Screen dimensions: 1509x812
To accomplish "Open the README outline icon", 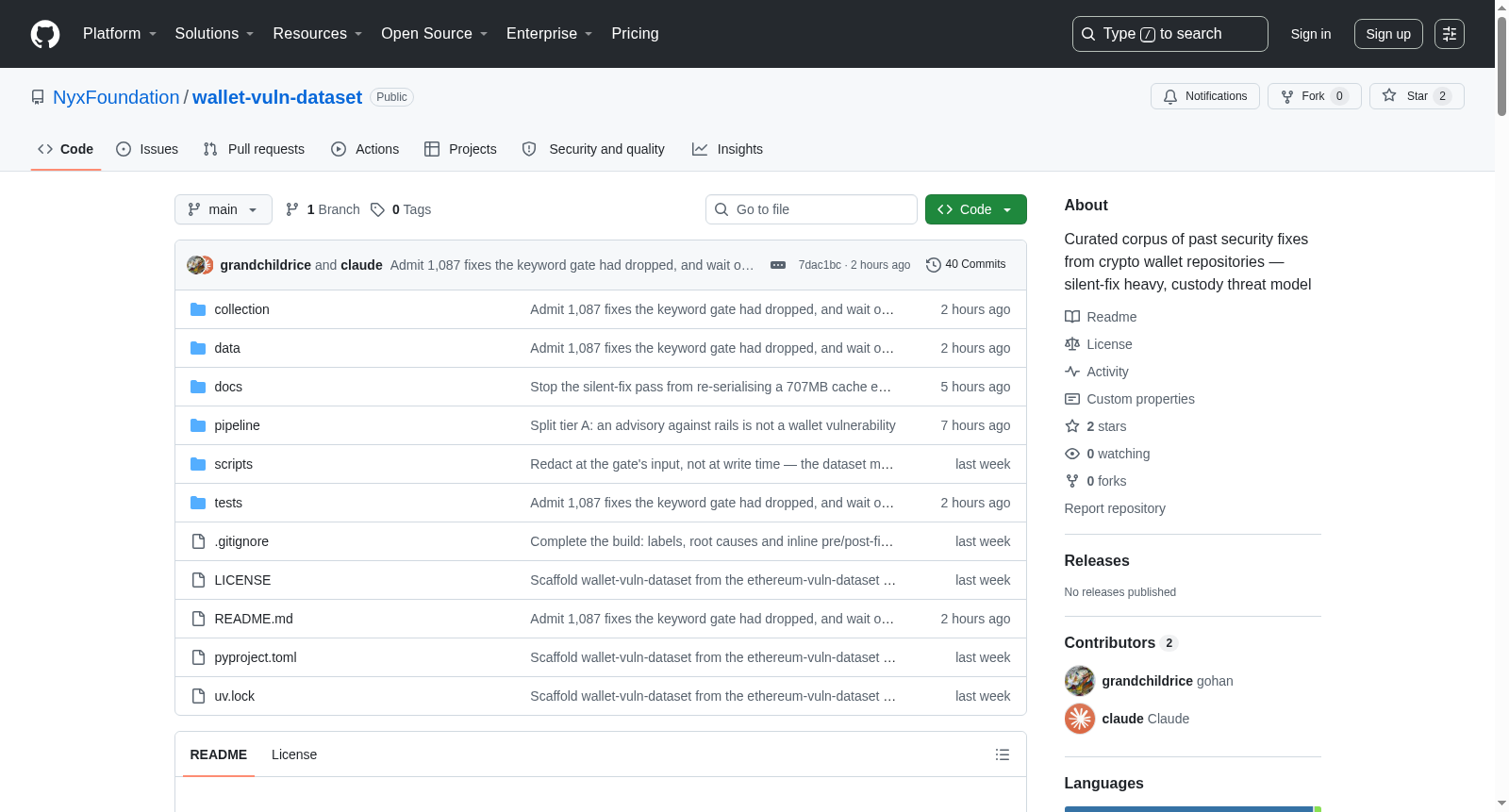I will click(x=1003, y=754).
